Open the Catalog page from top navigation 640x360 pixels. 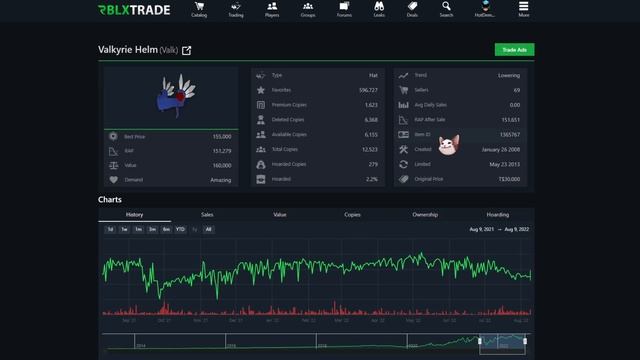click(199, 9)
